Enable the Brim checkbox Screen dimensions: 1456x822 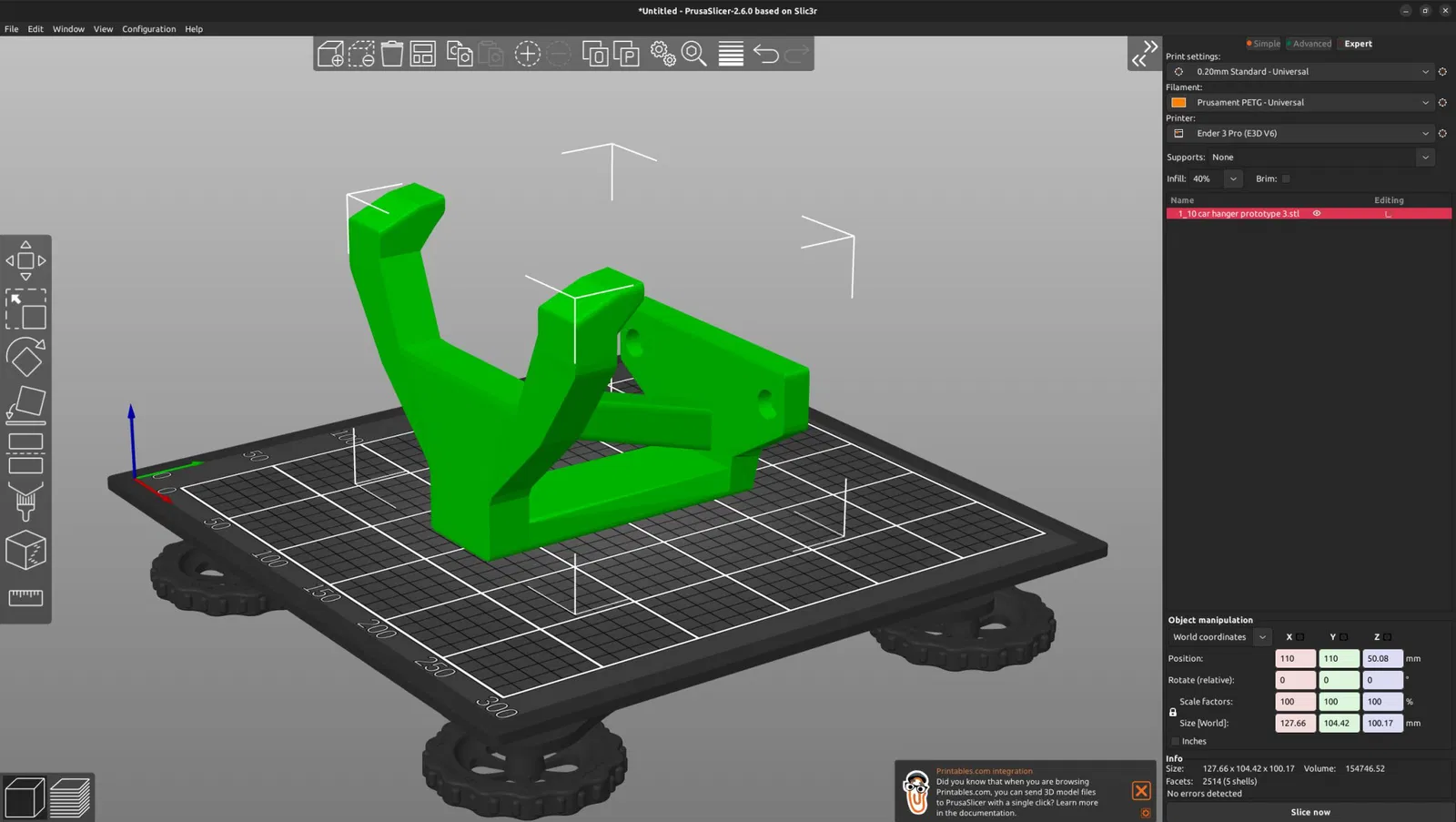pyautogui.click(x=1286, y=179)
